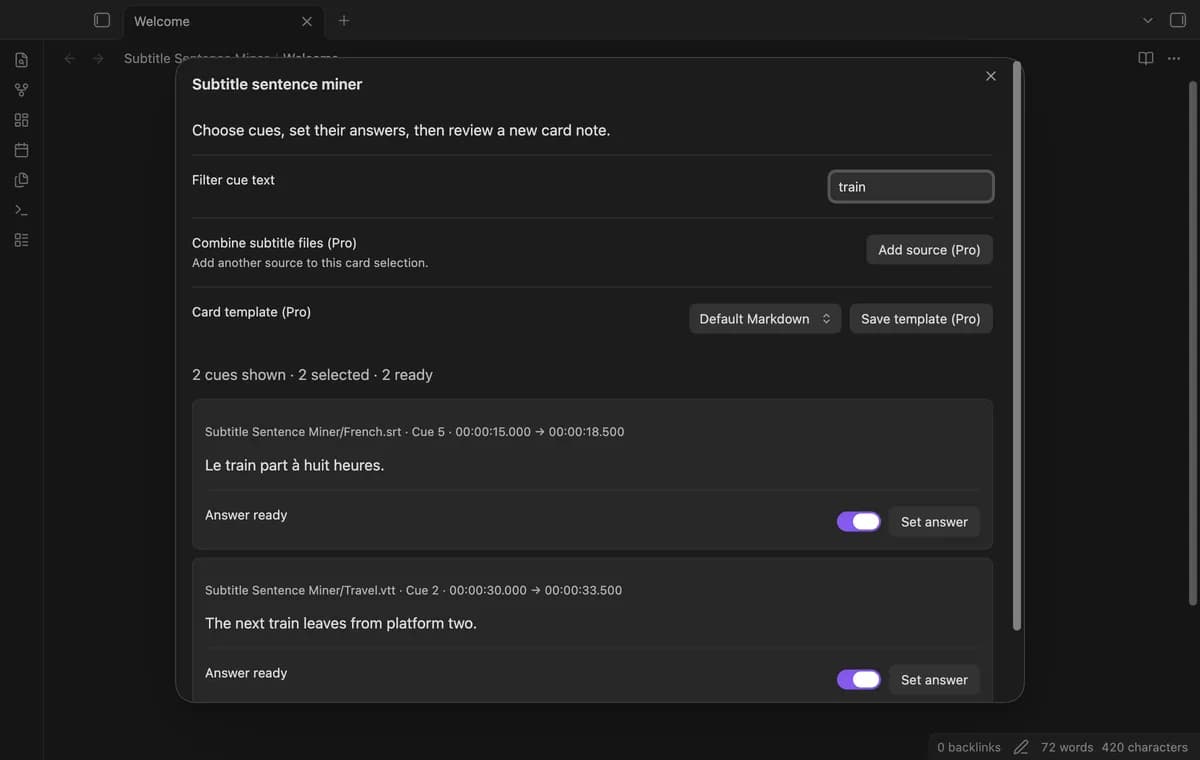Screen dimensions: 1200x760
Task: Click the dialog's vertical scrollbar
Action: coord(1017,345)
